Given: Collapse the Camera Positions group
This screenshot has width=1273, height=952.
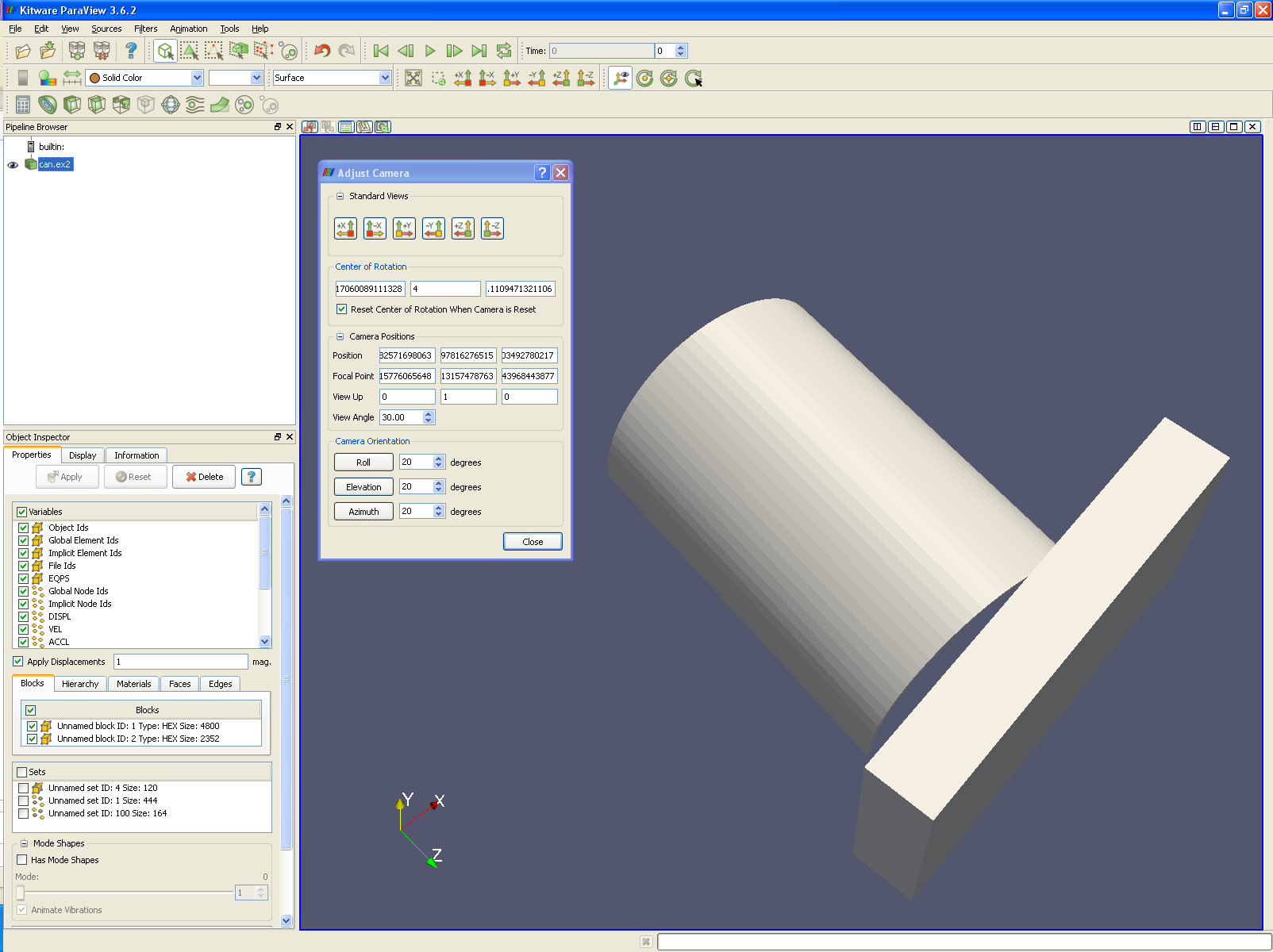Looking at the screenshot, I should 340,336.
